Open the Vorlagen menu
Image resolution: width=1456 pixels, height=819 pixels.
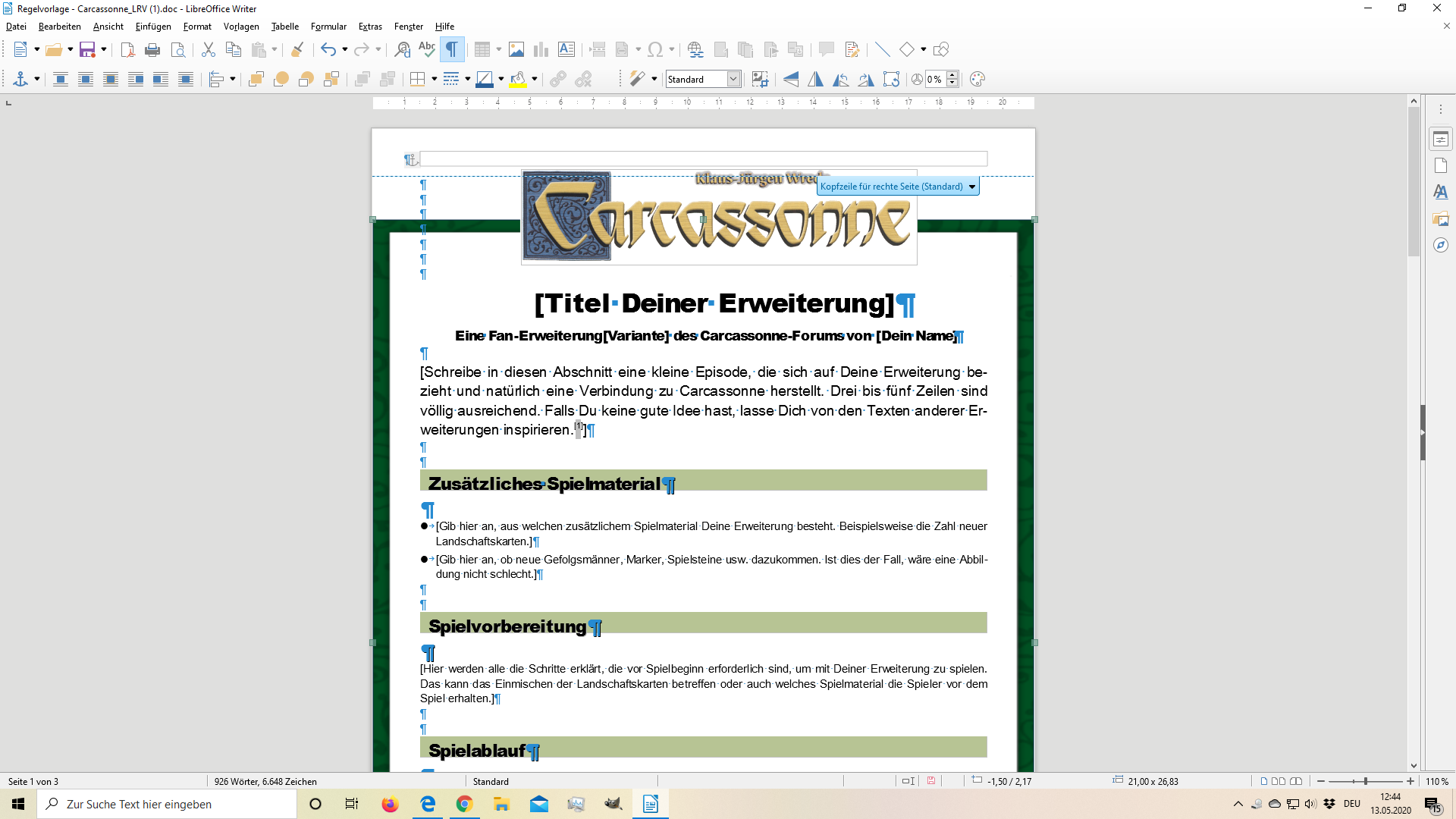pos(241,27)
